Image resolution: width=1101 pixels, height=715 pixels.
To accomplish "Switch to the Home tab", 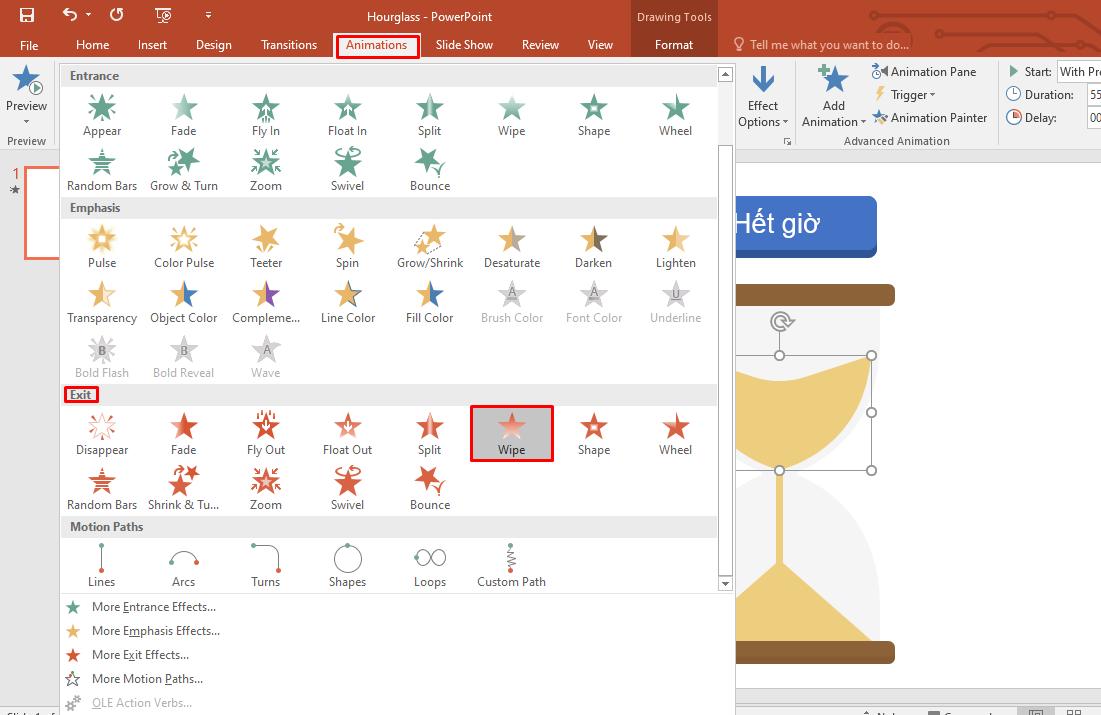I will click(93, 45).
